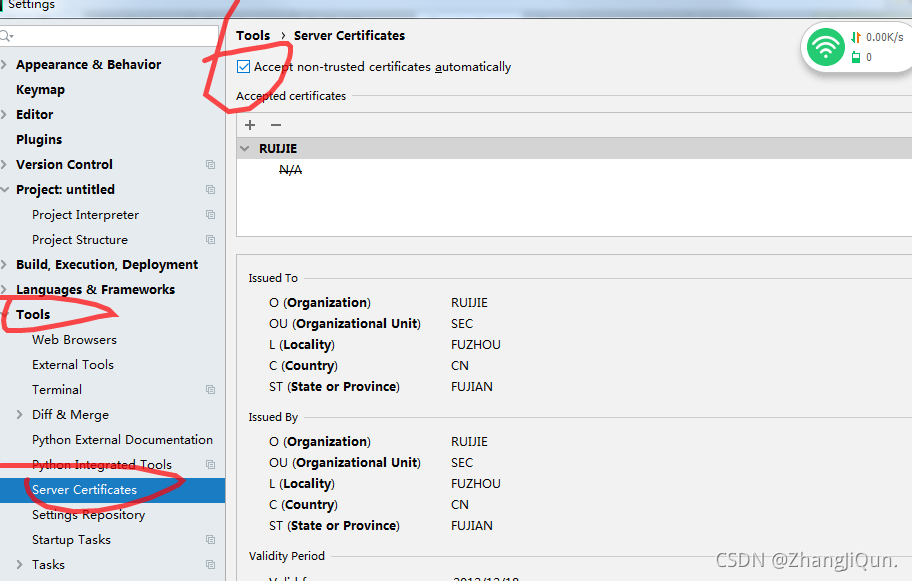Click the settings-share icon beside Startup Tasks
Viewport: 912px width, 581px height.
[x=209, y=539]
